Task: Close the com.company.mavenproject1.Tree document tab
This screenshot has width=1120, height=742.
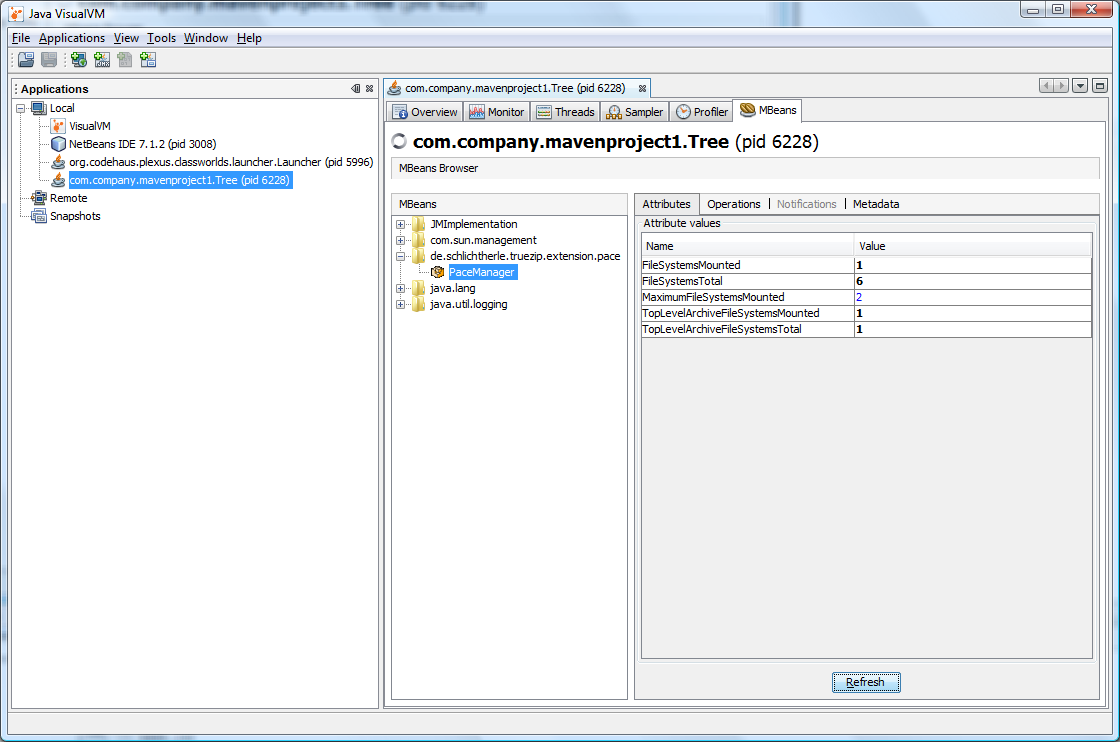Action: [642, 89]
